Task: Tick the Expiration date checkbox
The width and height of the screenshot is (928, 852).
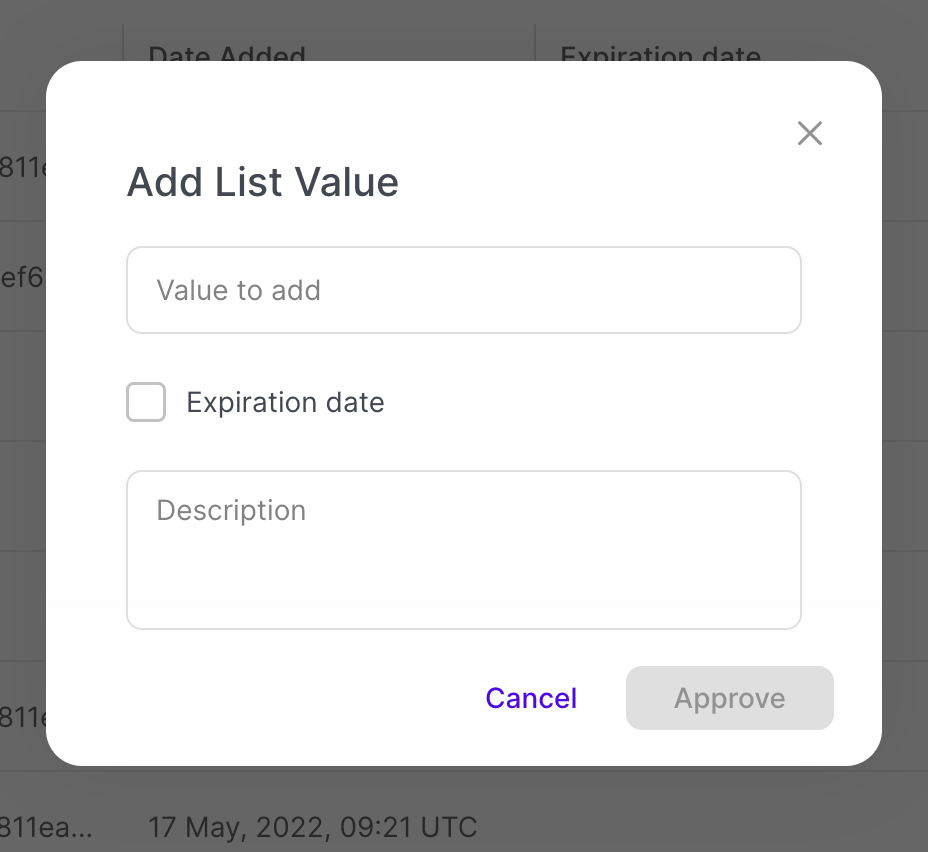Action: point(146,402)
